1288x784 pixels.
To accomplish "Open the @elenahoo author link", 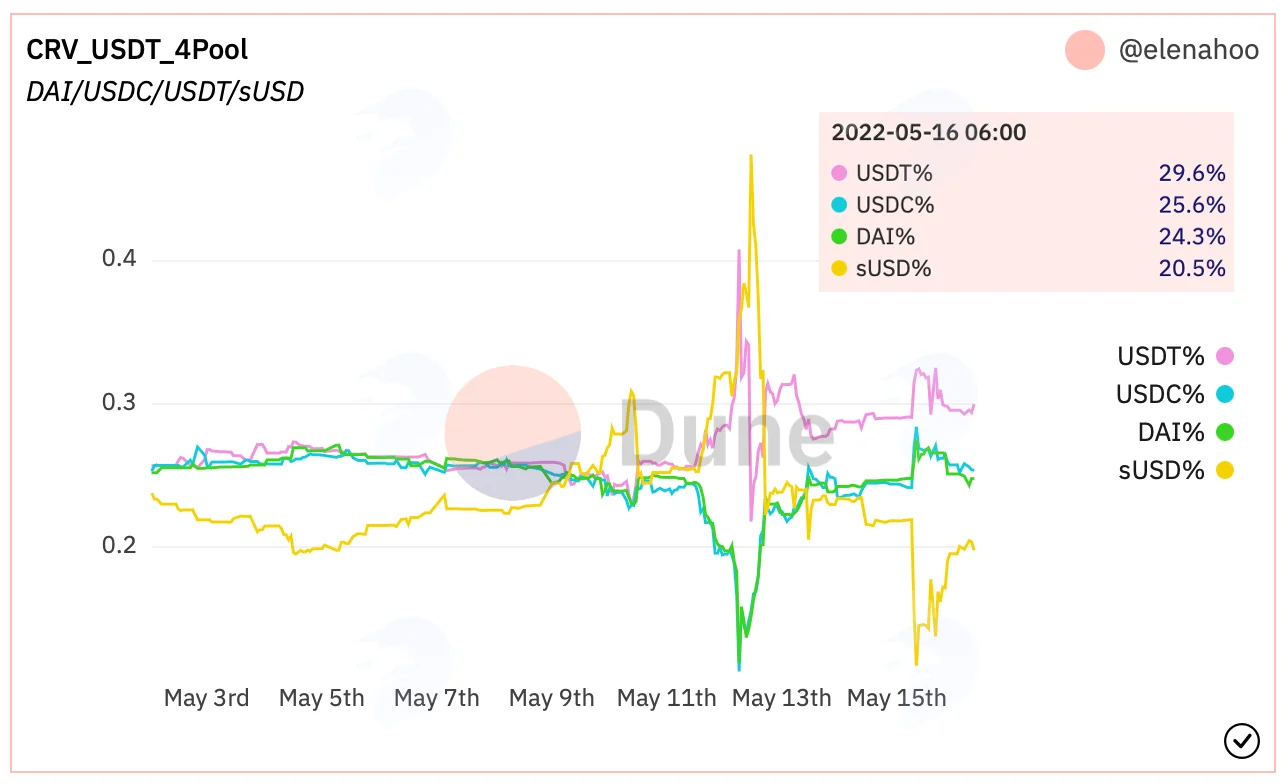I will pos(1188,50).
